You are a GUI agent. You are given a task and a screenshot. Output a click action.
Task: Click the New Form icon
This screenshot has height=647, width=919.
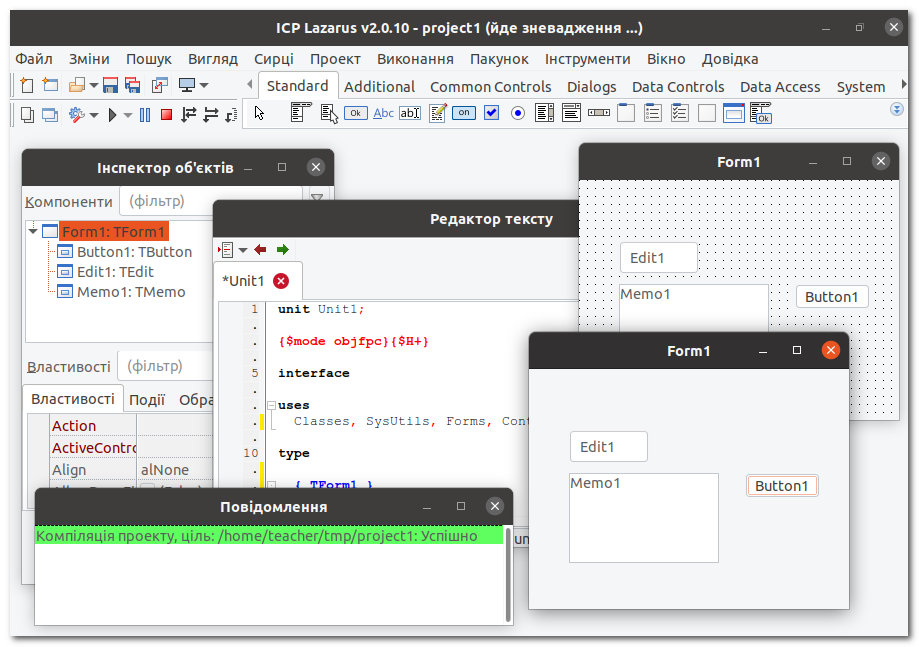coord(49,85)
